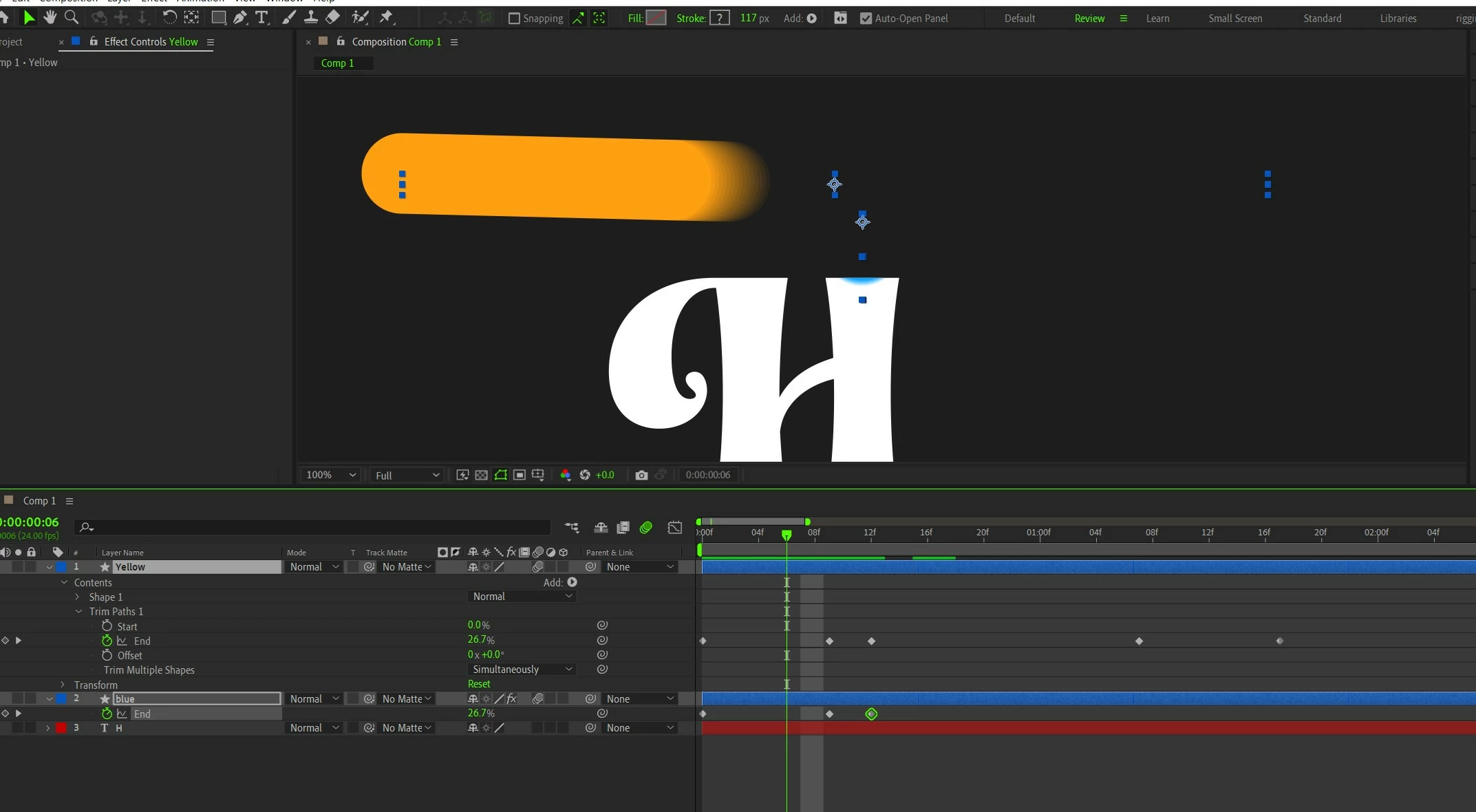Select the Type tool
The height and width of the screenshot is (812, 1476).
pyautogui.click(x=261, y=18)
